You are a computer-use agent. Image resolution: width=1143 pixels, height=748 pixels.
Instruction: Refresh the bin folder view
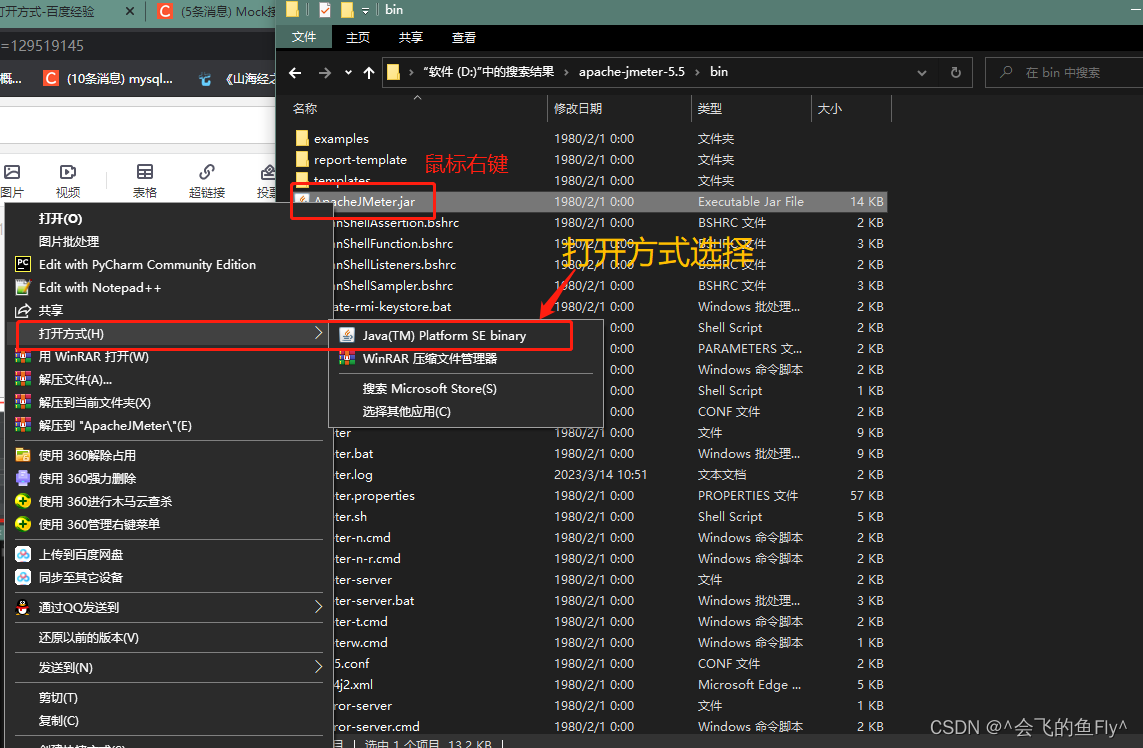[x=956, y=72]
